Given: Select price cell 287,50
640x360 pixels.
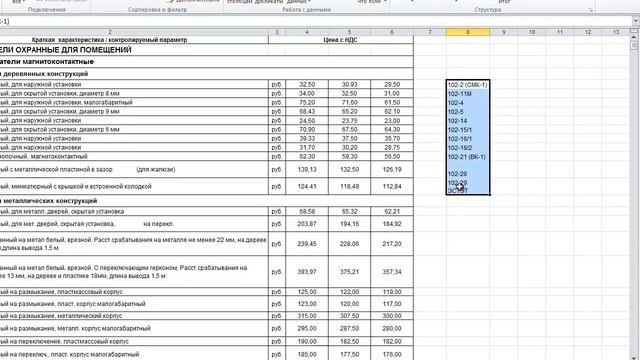Looking at the screenshot, I should tap(349, 328).
